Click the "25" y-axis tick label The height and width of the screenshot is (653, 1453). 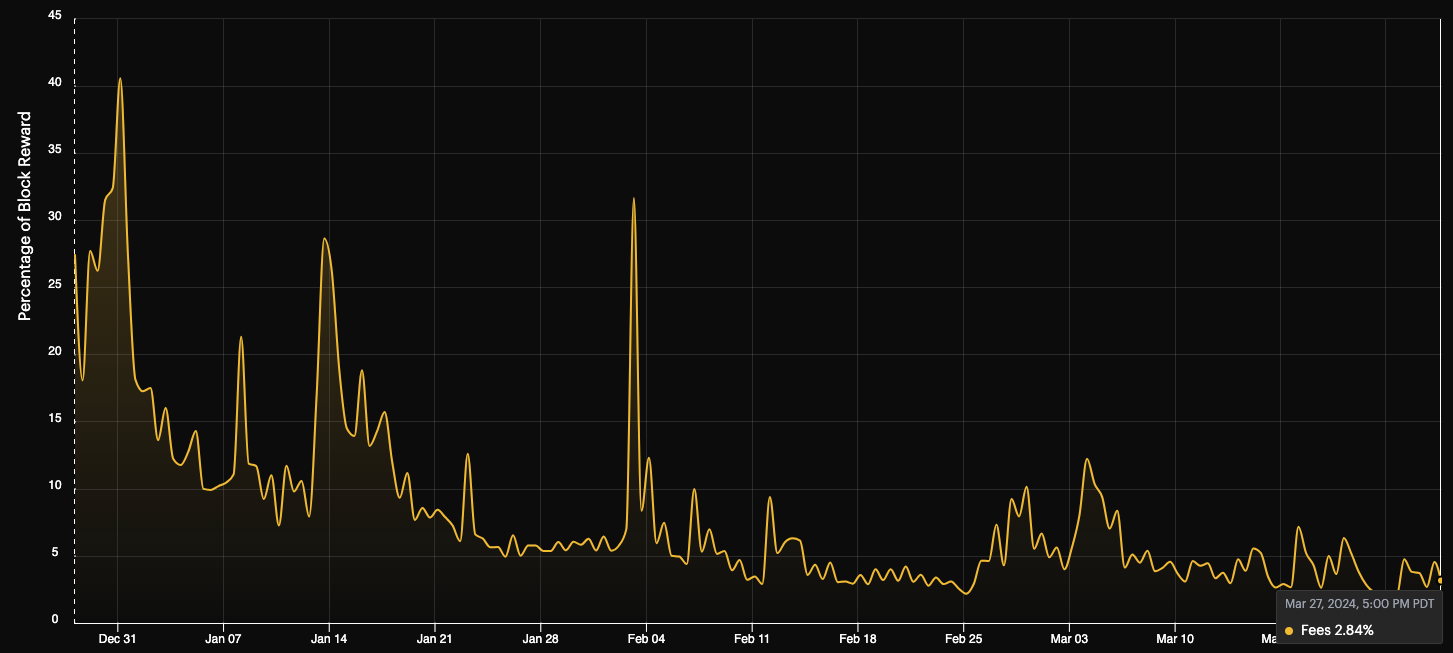tap(54, 284)
